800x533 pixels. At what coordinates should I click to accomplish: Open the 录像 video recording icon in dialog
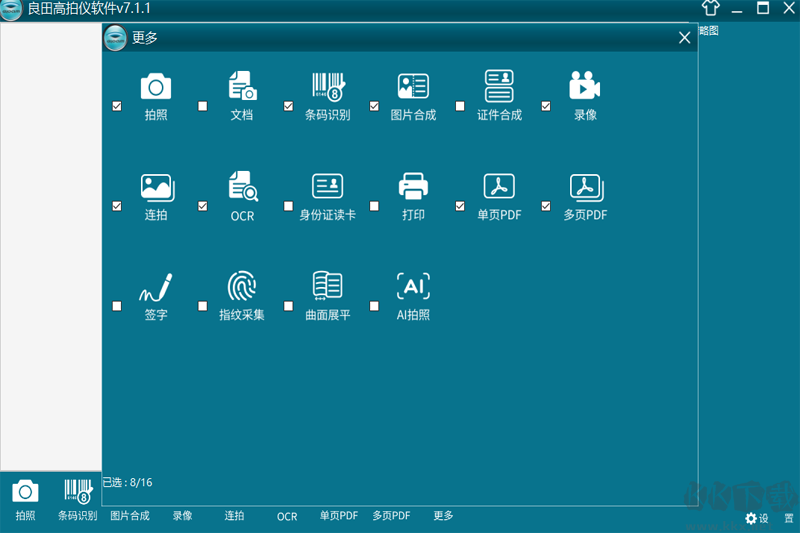[585, 85]
